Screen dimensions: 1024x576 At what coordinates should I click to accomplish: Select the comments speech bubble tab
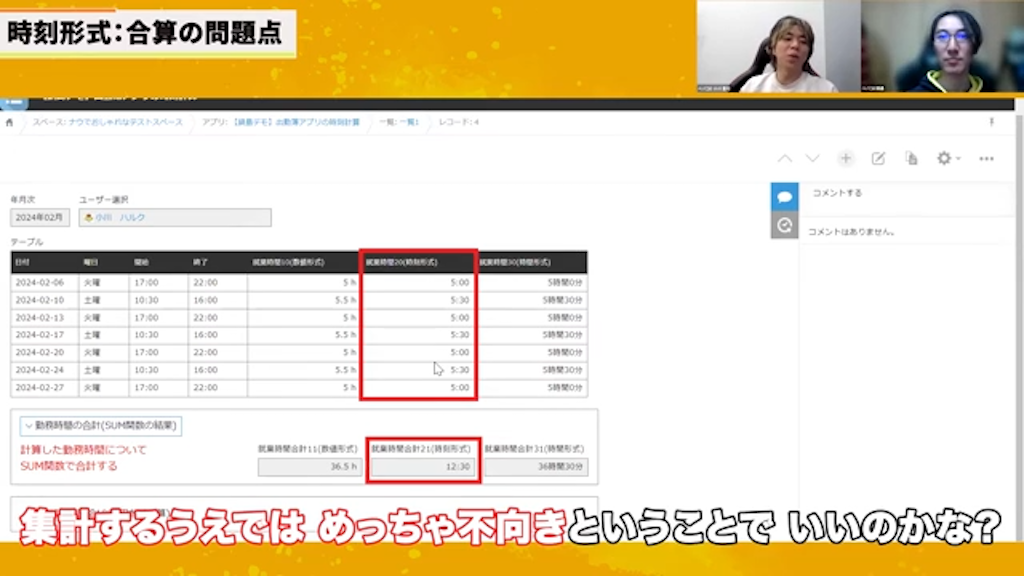[x=784, y=197]
